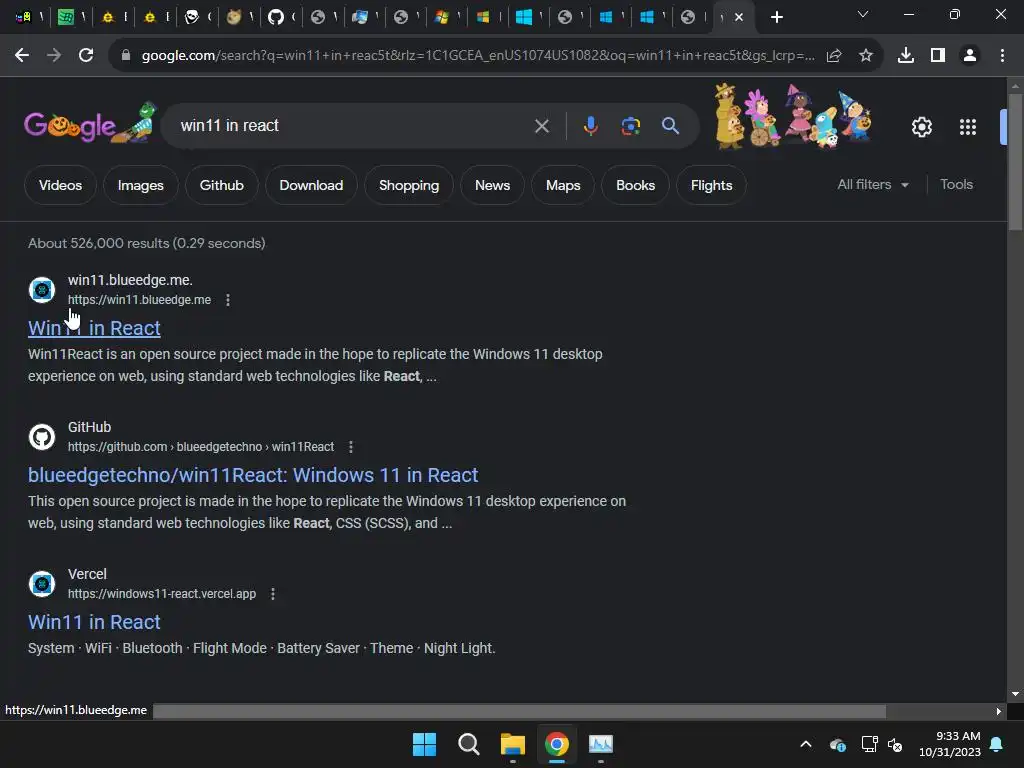This screenshot has height=768, width=1024.
Task: Click the scroll right arrow
Action: click(x=998, y=711)
